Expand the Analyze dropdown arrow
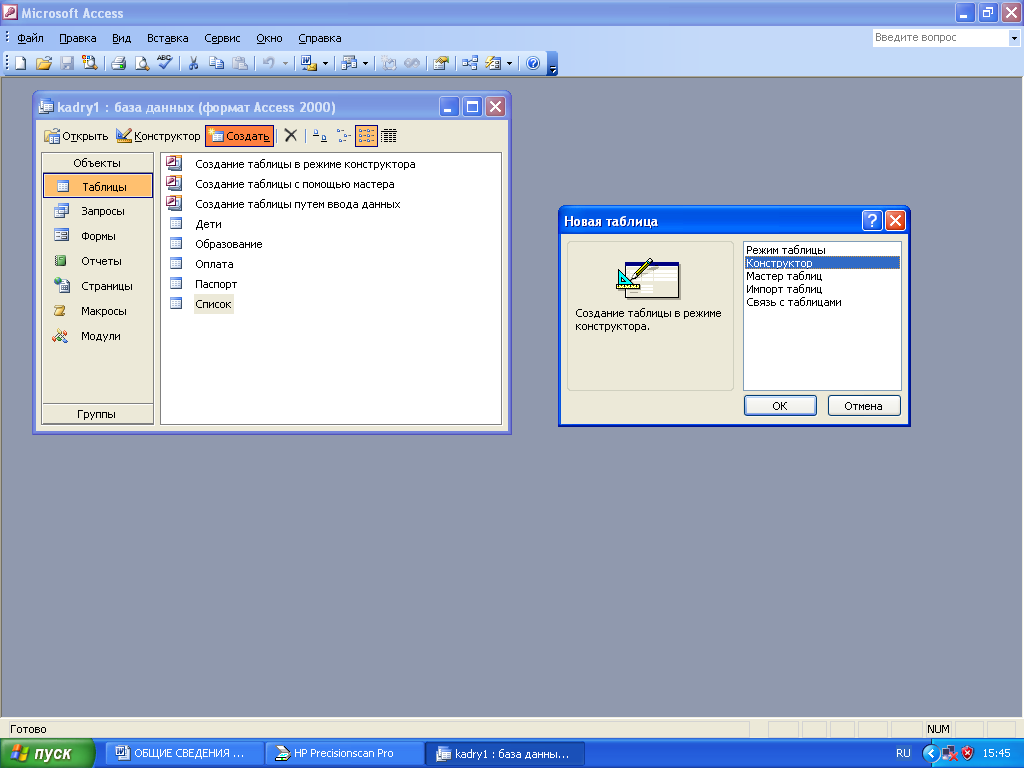Screen dimensions: 1024x768 [365, 63]
